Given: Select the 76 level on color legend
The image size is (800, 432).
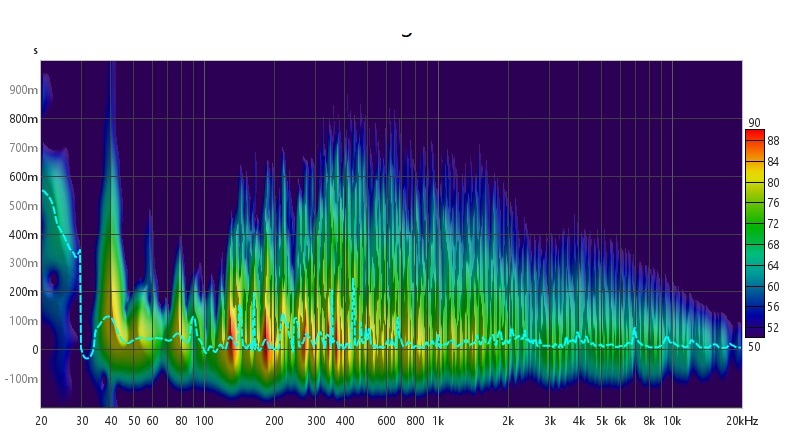Looking at the screenshot, I should (773, 203).
